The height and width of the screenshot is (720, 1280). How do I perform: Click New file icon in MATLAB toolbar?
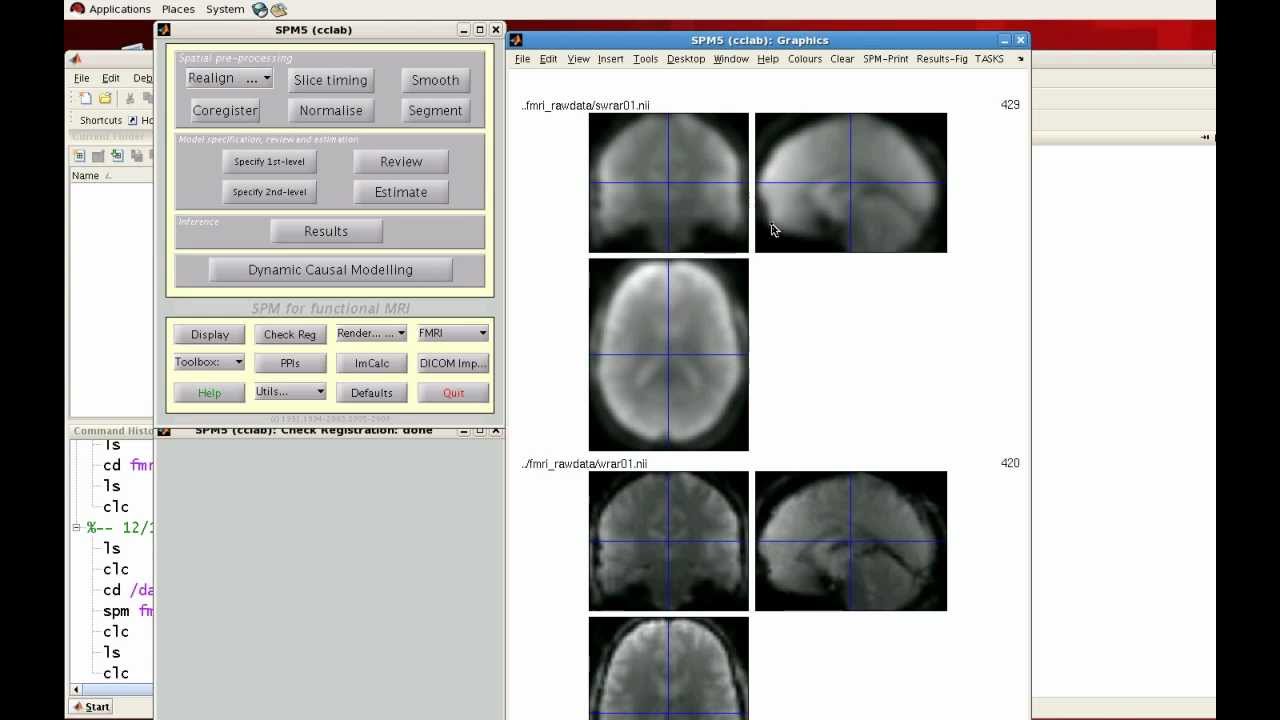tap(85, 98)
